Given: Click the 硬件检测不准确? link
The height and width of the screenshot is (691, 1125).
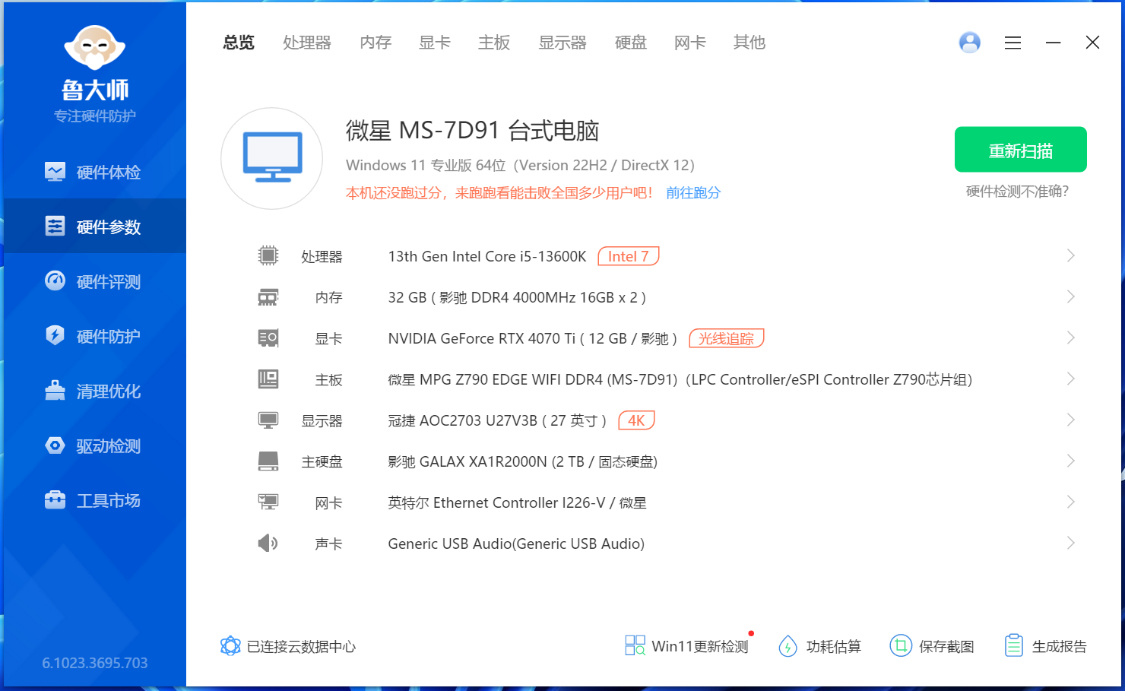Looking at the screenshot, I should point(1017,191).
